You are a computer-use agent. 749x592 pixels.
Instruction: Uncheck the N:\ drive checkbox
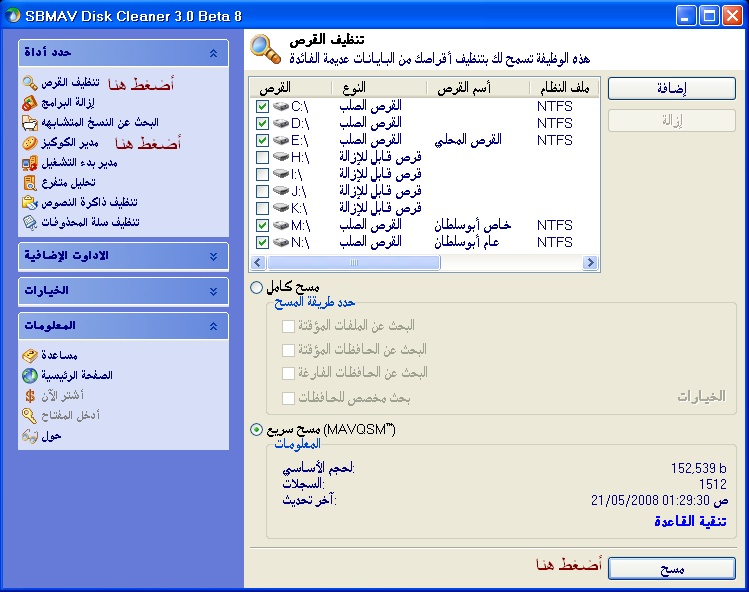[x=262, y=242]
